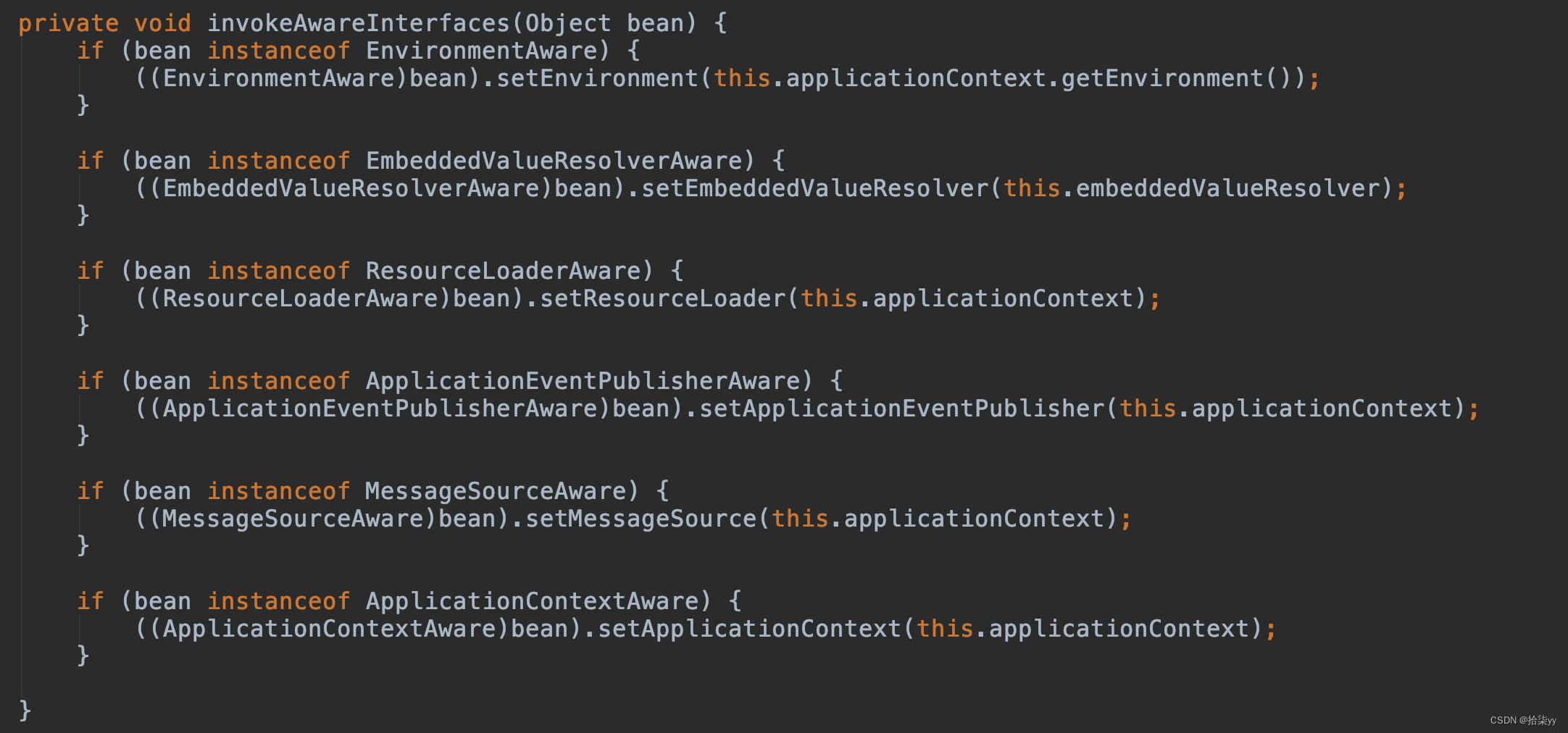
Task: Click 'if' keyword on the MessageSourceAware line
Action: coord(91,491)
